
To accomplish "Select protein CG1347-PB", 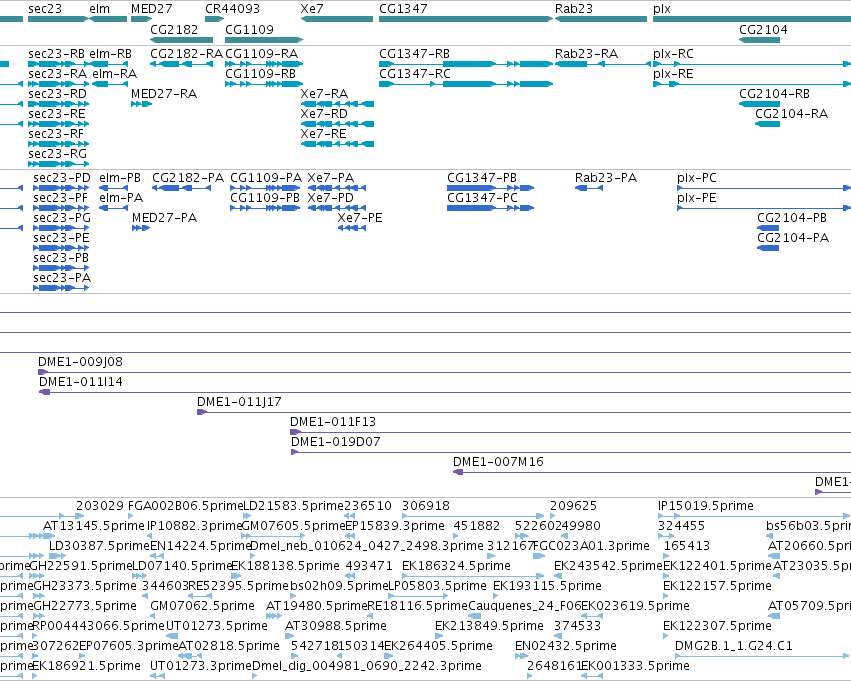I will coord(482,178).
